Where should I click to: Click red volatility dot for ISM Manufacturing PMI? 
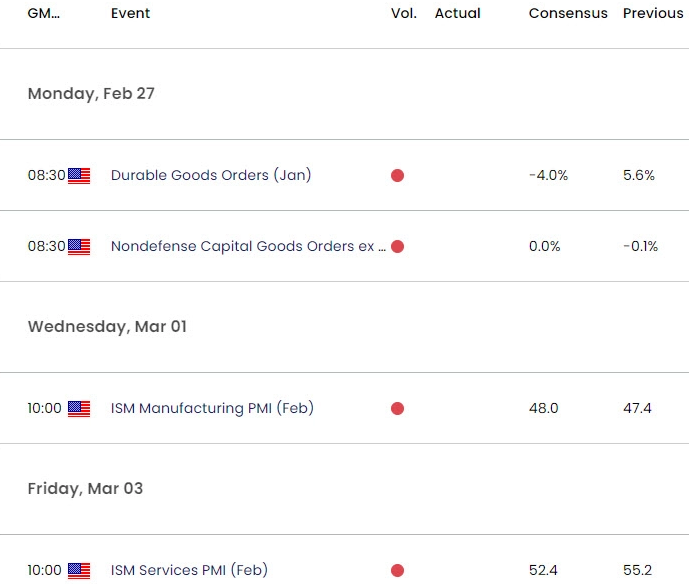(397, 409)
